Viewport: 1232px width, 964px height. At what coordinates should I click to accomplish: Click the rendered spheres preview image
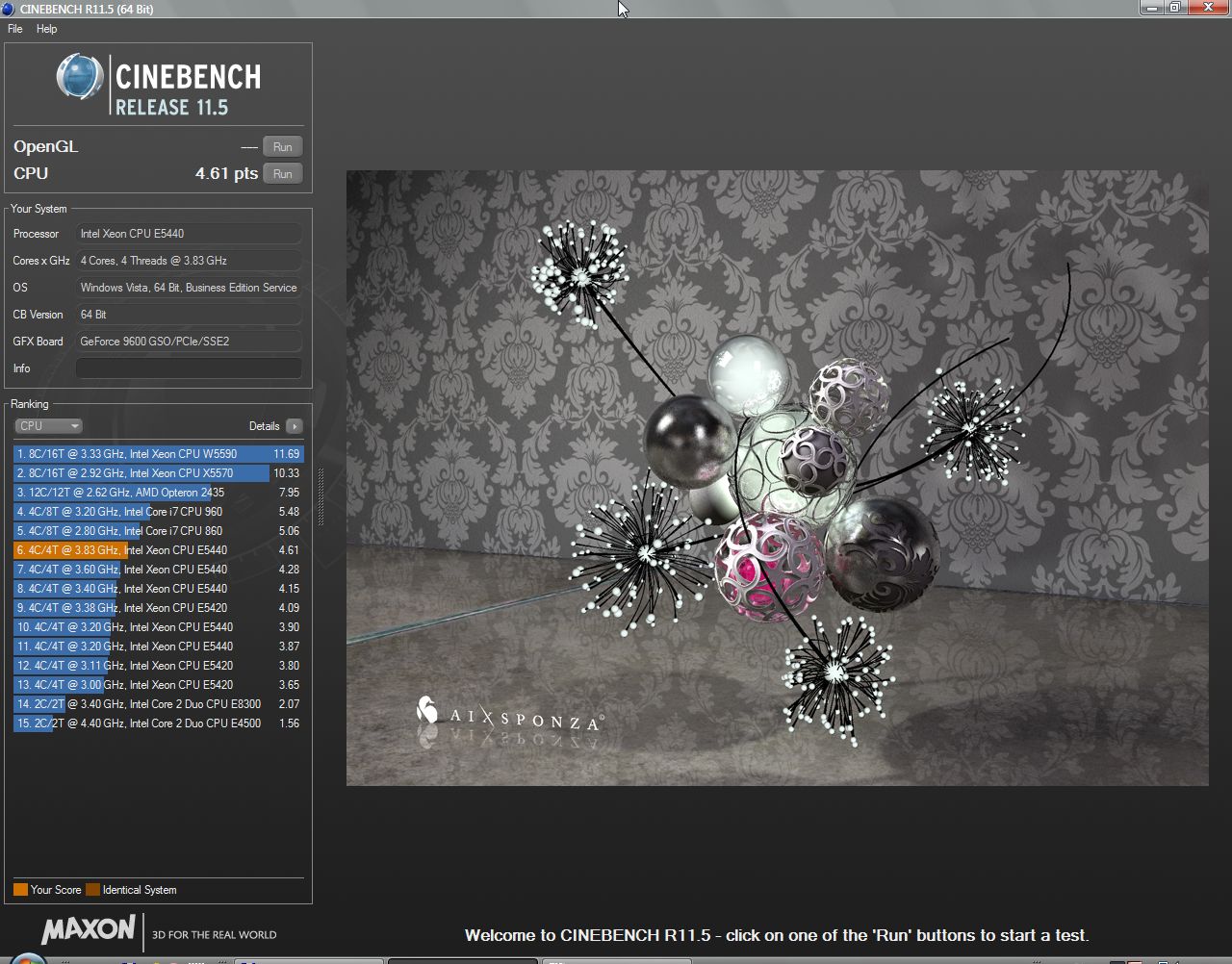777,477
